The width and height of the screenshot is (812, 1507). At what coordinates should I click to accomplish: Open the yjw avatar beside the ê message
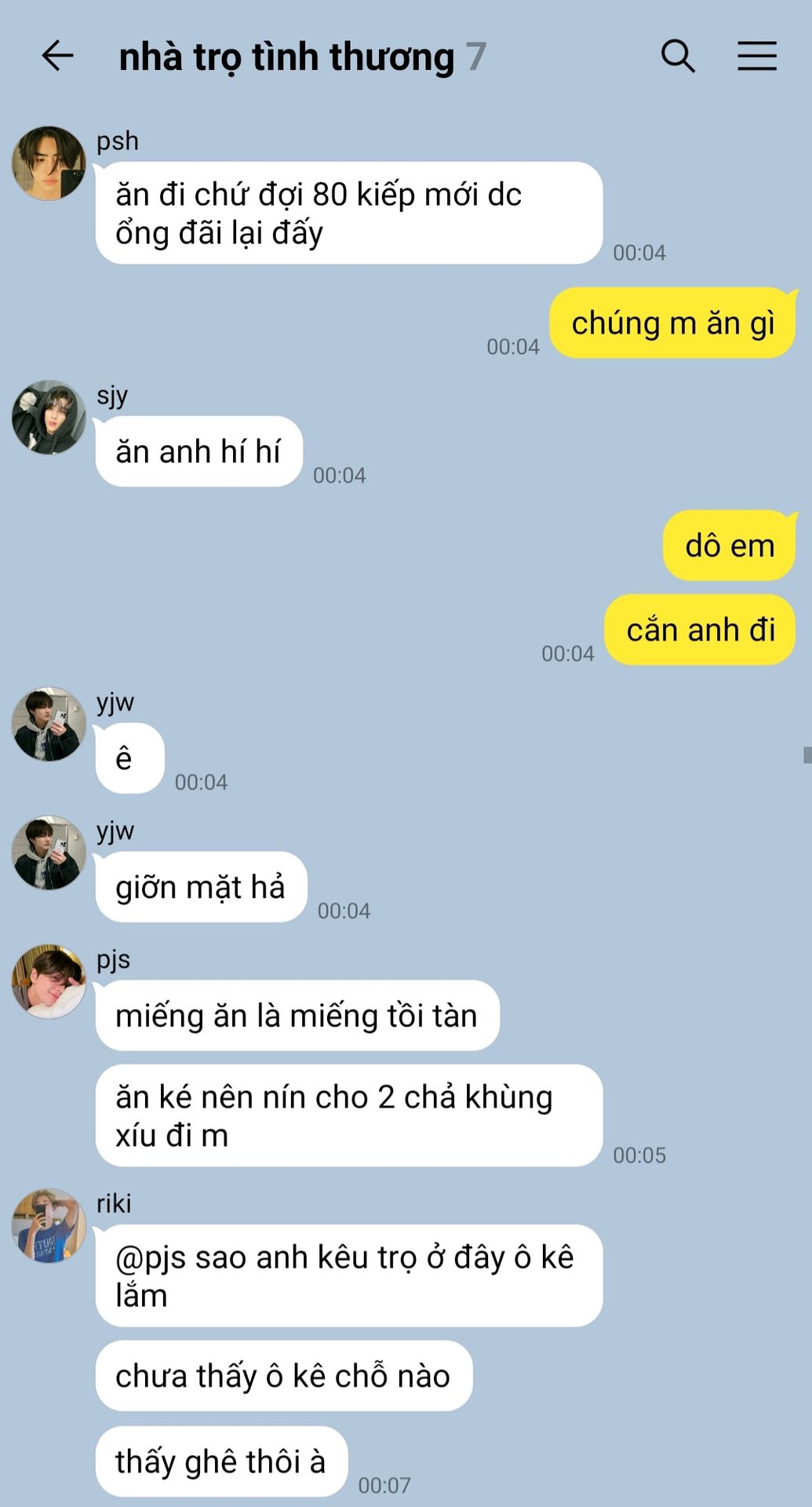(x=49, y=724)
